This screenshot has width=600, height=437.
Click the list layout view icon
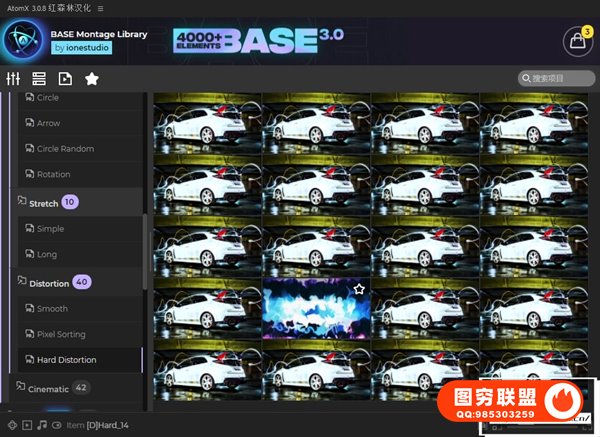39,79
